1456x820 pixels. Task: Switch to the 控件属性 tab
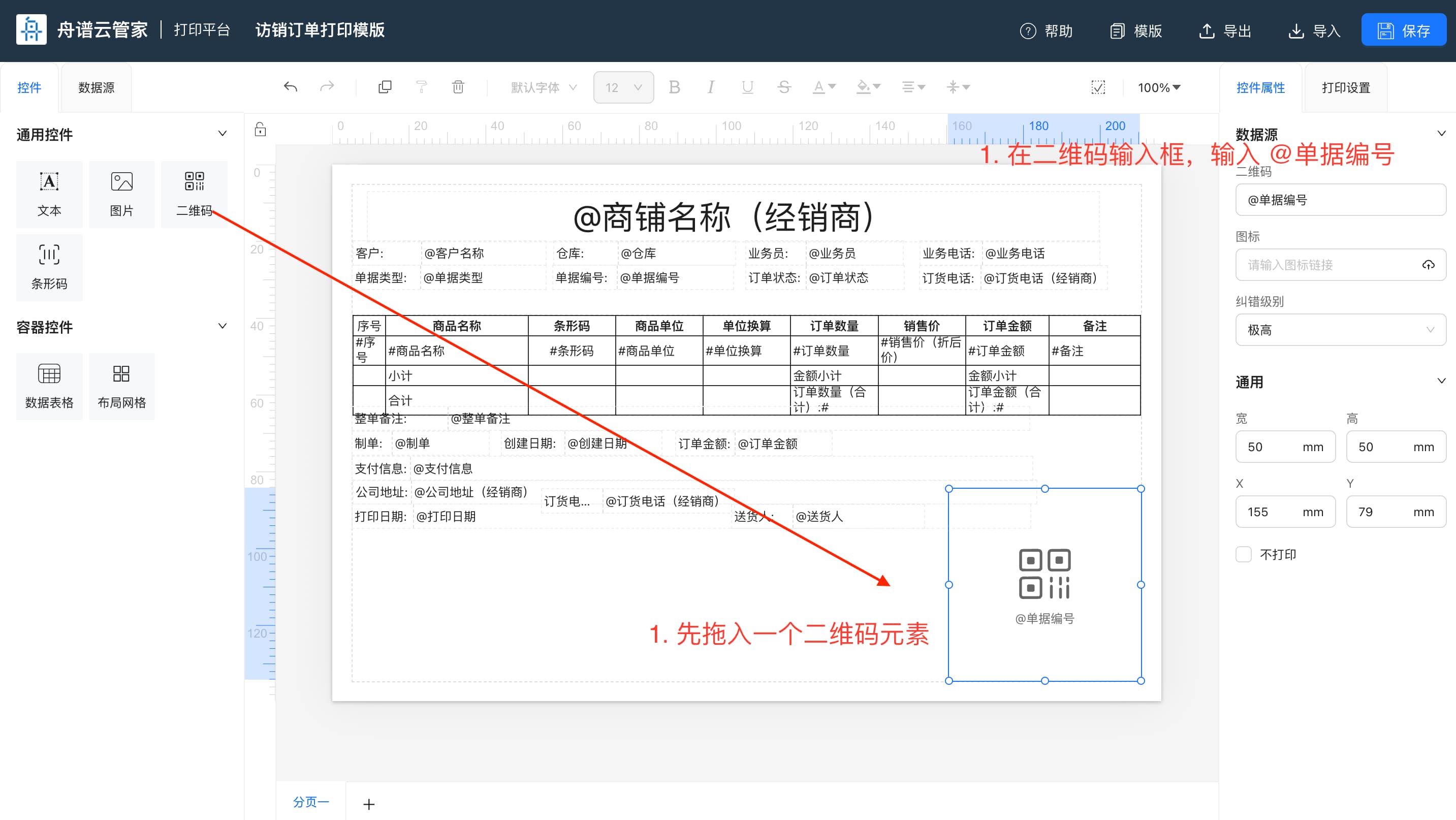1260,87
